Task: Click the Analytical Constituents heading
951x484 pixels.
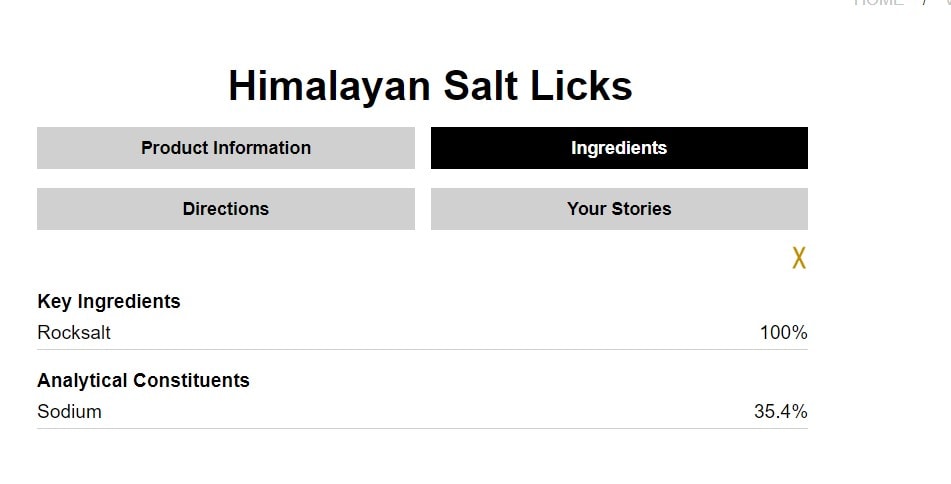Action: coord(143,380)
